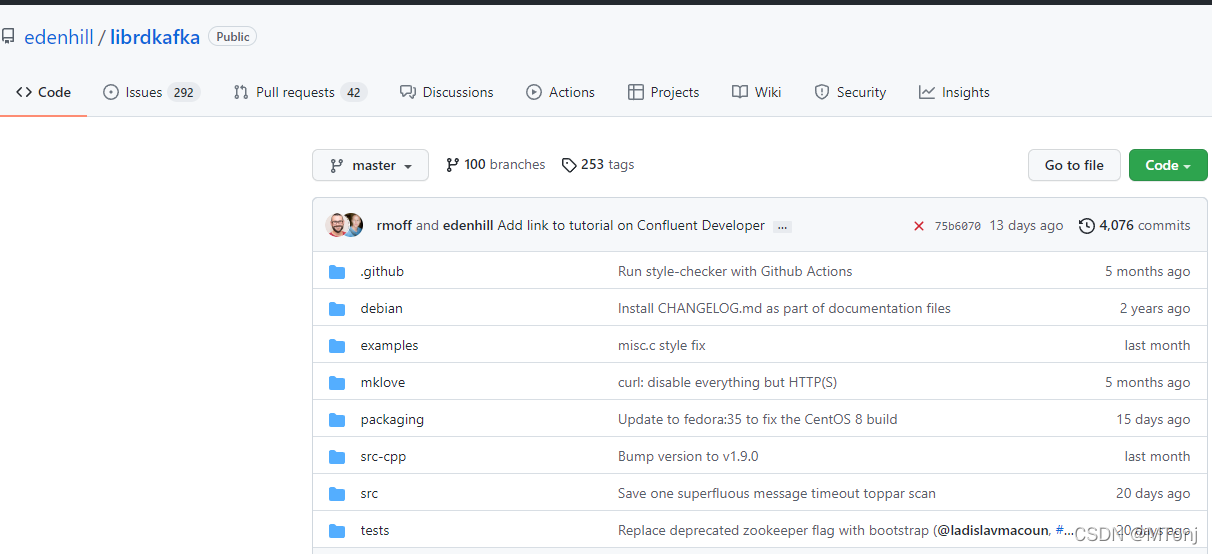
Task: Open the debian folder
Action: [382, 308]
